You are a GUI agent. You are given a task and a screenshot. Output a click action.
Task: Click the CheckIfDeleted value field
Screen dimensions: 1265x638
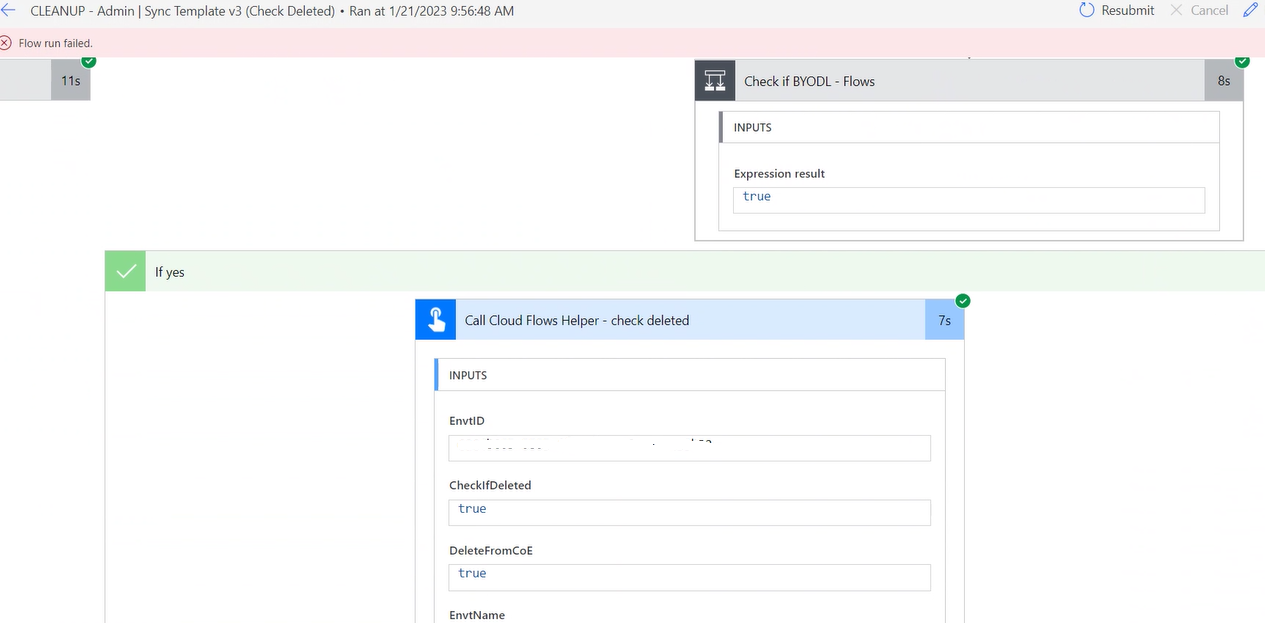coord(690,512)
